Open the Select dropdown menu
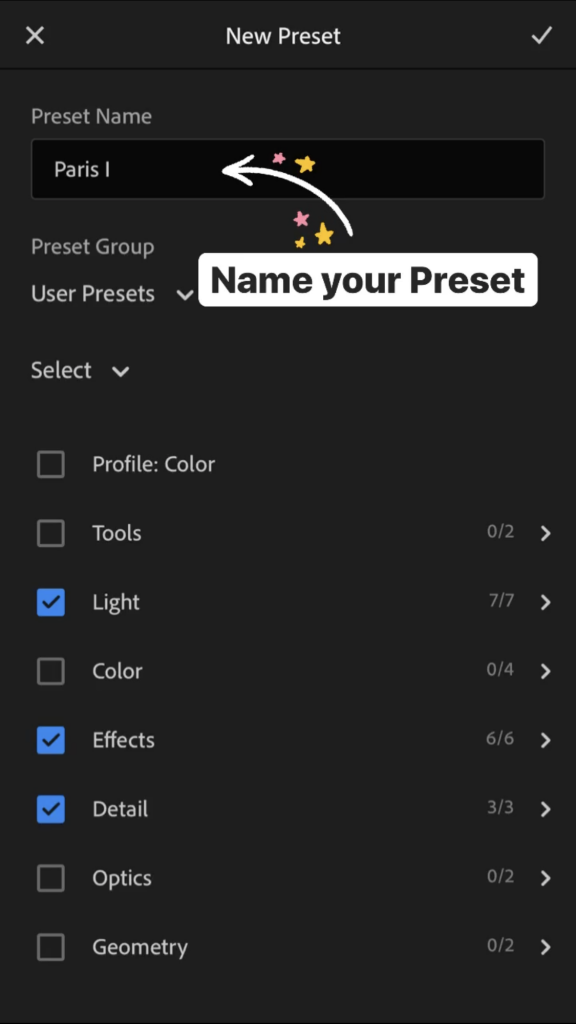This screenshot has width=576, height=1024. (80, 370)
